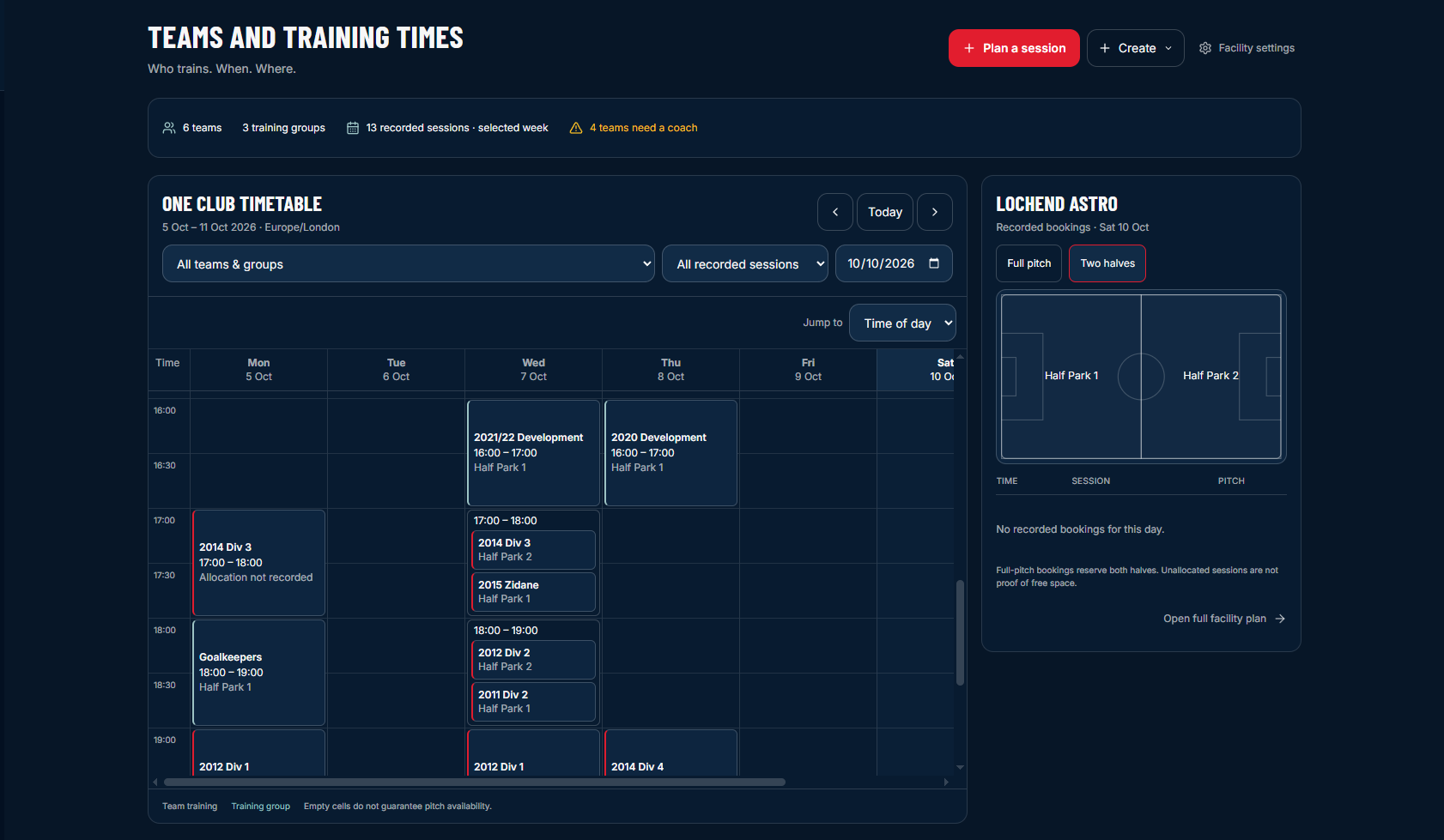Open 2015 Zidane session card

533,592
